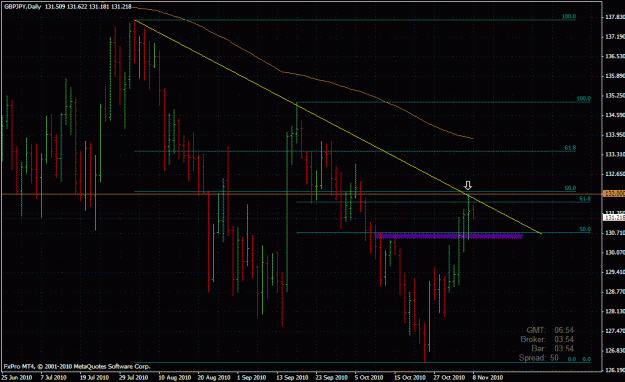Click the 7 Jul 2010 date label
The height and width of the screenshot is (382, 625).
point(53,377)
